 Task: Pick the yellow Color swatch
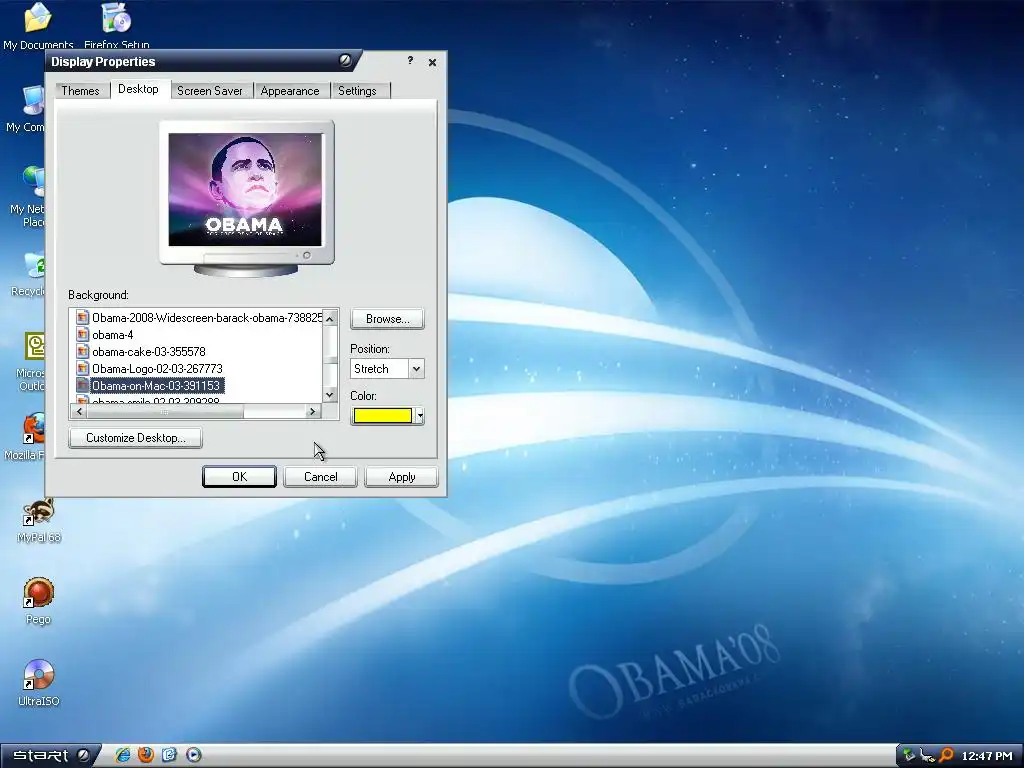383,416
